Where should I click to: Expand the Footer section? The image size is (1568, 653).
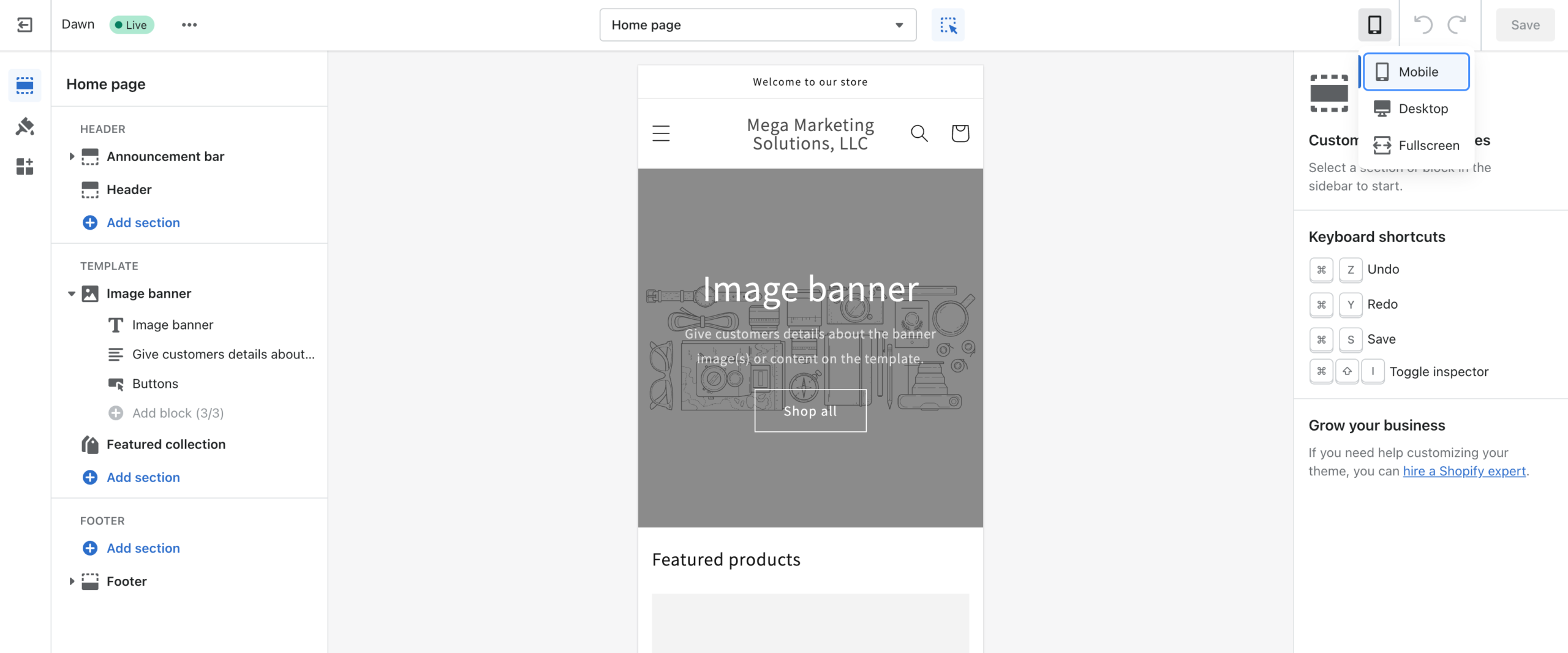(72, 581)
